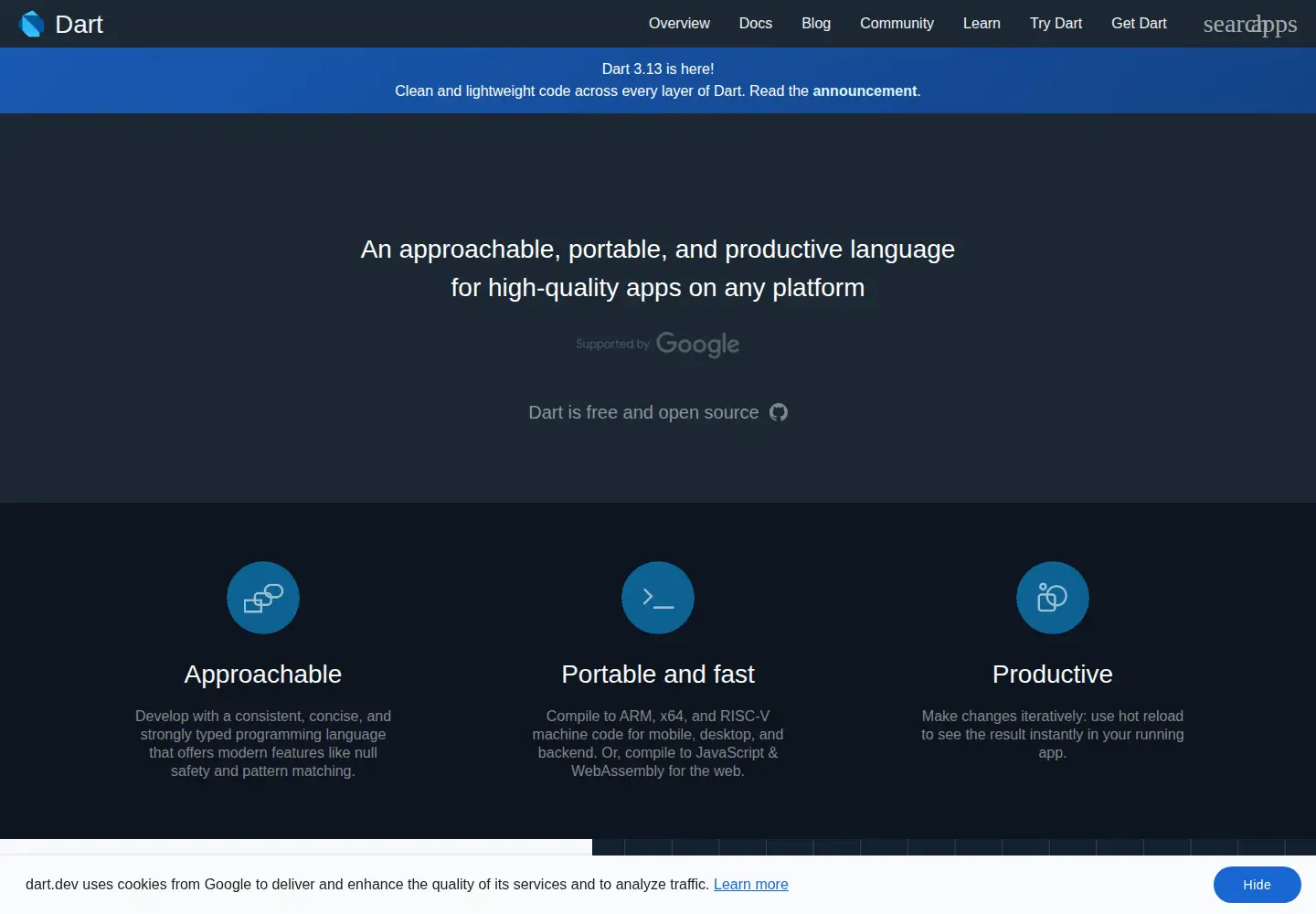
Task: Click the Dart logo icon
Action: coord(32,24)
